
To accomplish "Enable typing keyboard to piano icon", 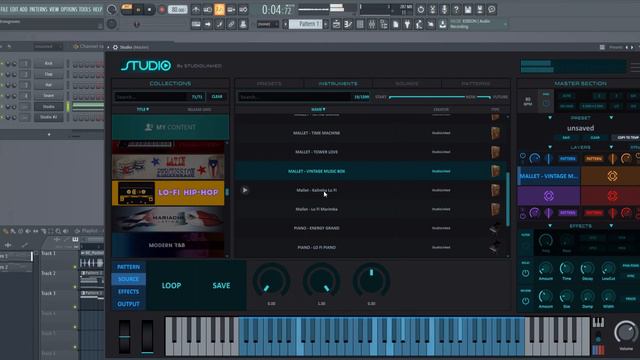I will [x=196, y=24].
